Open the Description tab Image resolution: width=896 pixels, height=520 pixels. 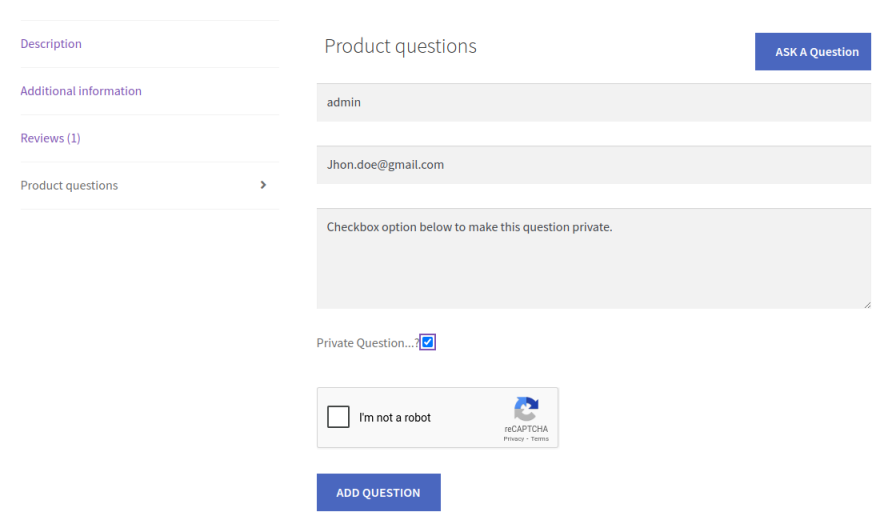coord(51,44)
